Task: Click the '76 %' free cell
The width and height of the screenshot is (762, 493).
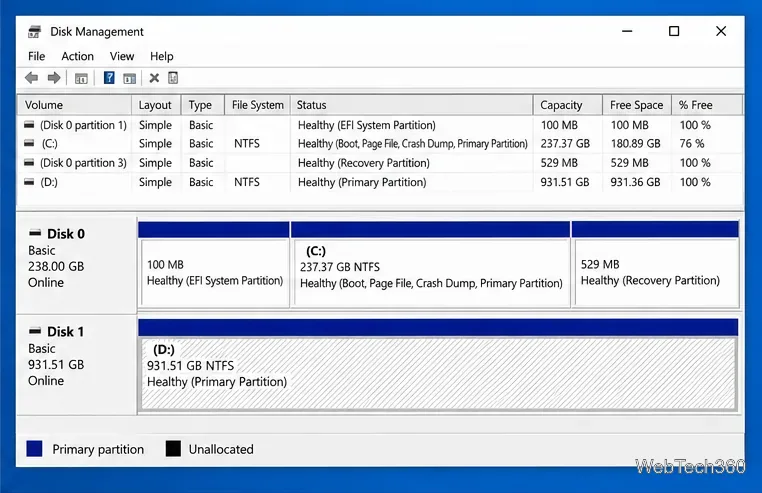Action: point(692,143)
